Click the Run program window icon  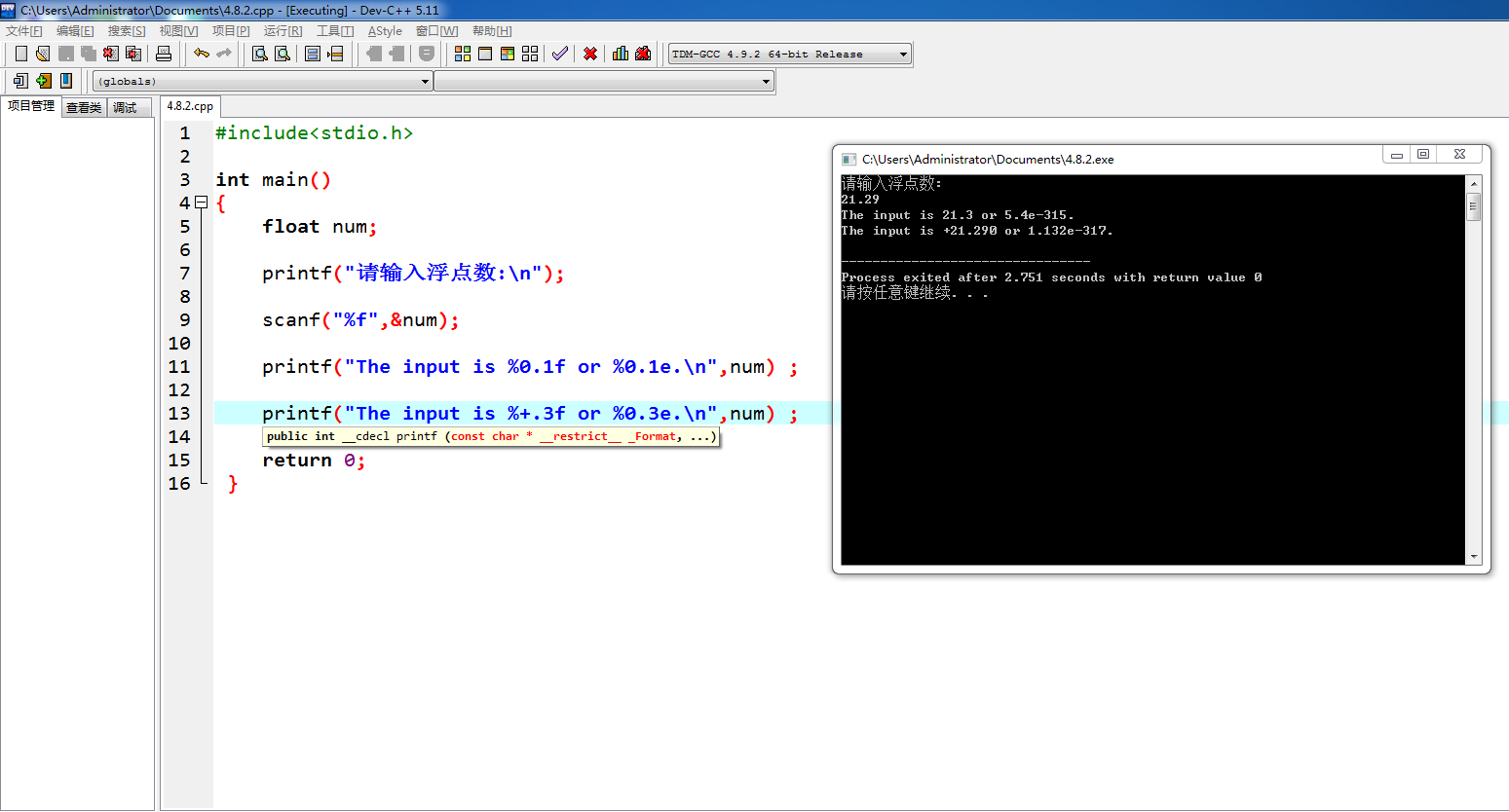pyautogui.click(x=485, y=54)
